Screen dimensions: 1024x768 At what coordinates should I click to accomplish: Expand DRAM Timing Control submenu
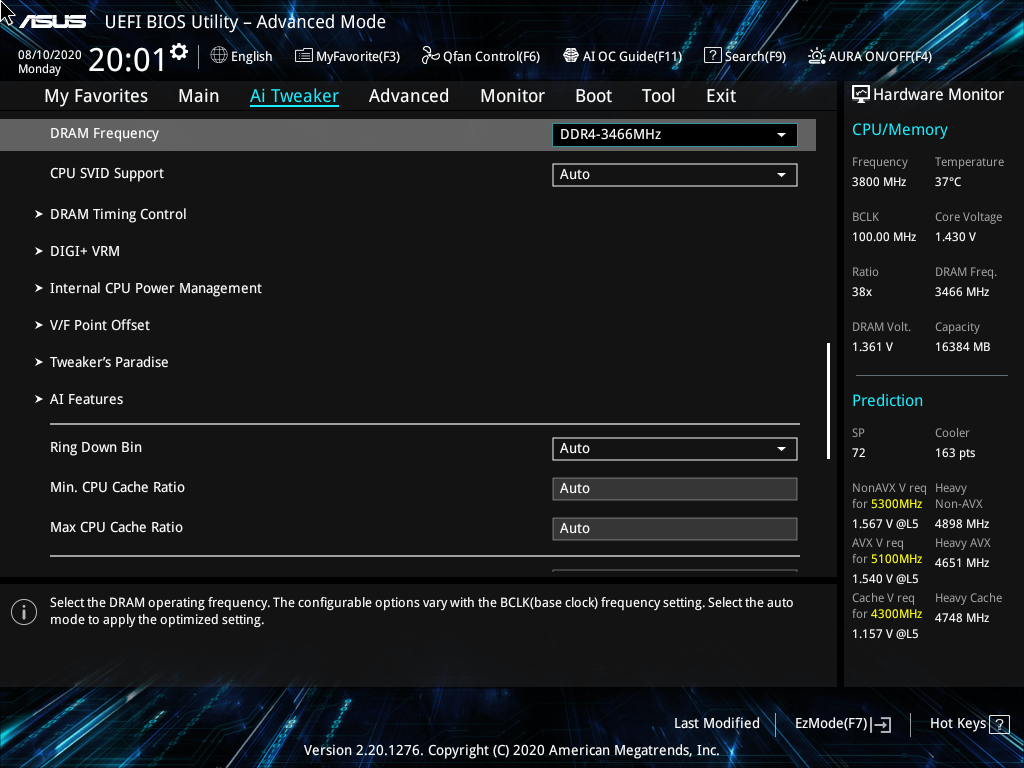pyautogui.click(x=118, y=214)
